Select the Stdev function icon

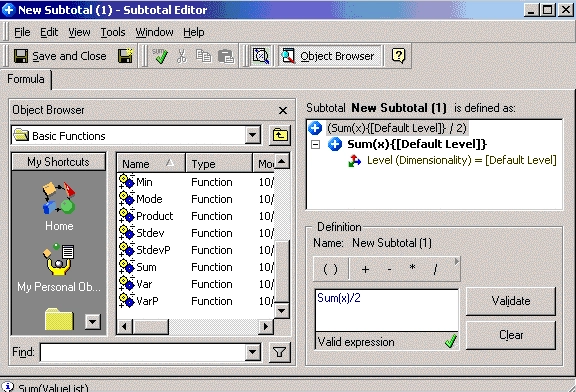tap(127, 233)
